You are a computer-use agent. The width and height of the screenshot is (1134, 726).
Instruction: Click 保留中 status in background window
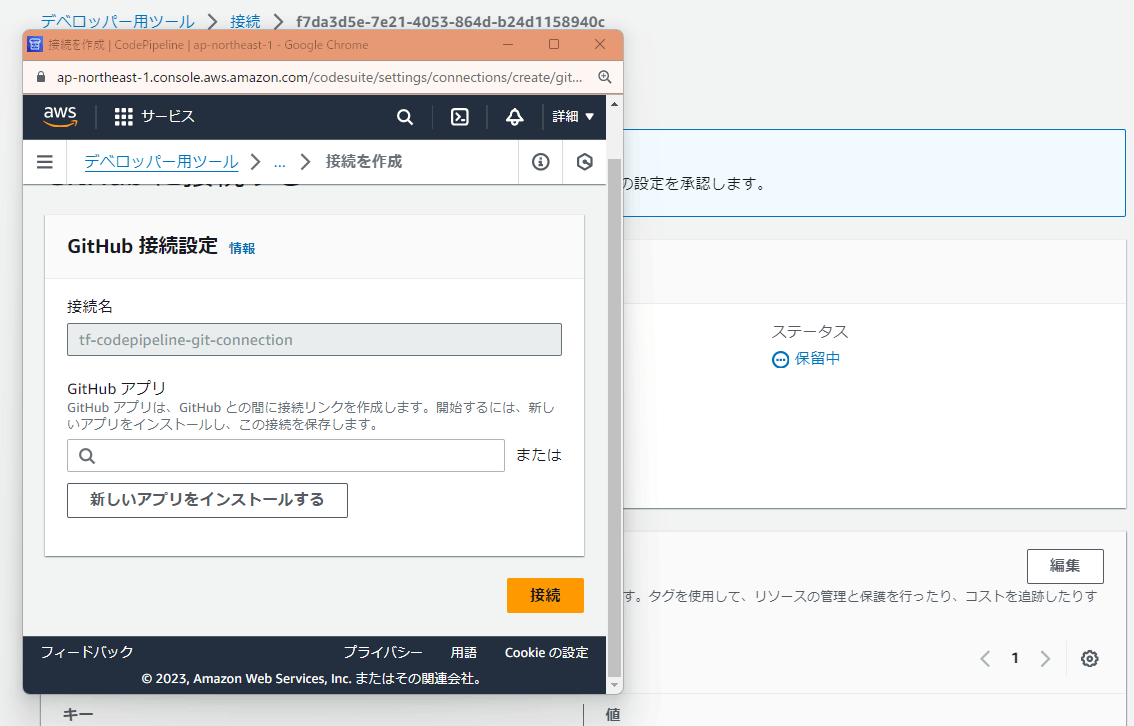(817, 359)
